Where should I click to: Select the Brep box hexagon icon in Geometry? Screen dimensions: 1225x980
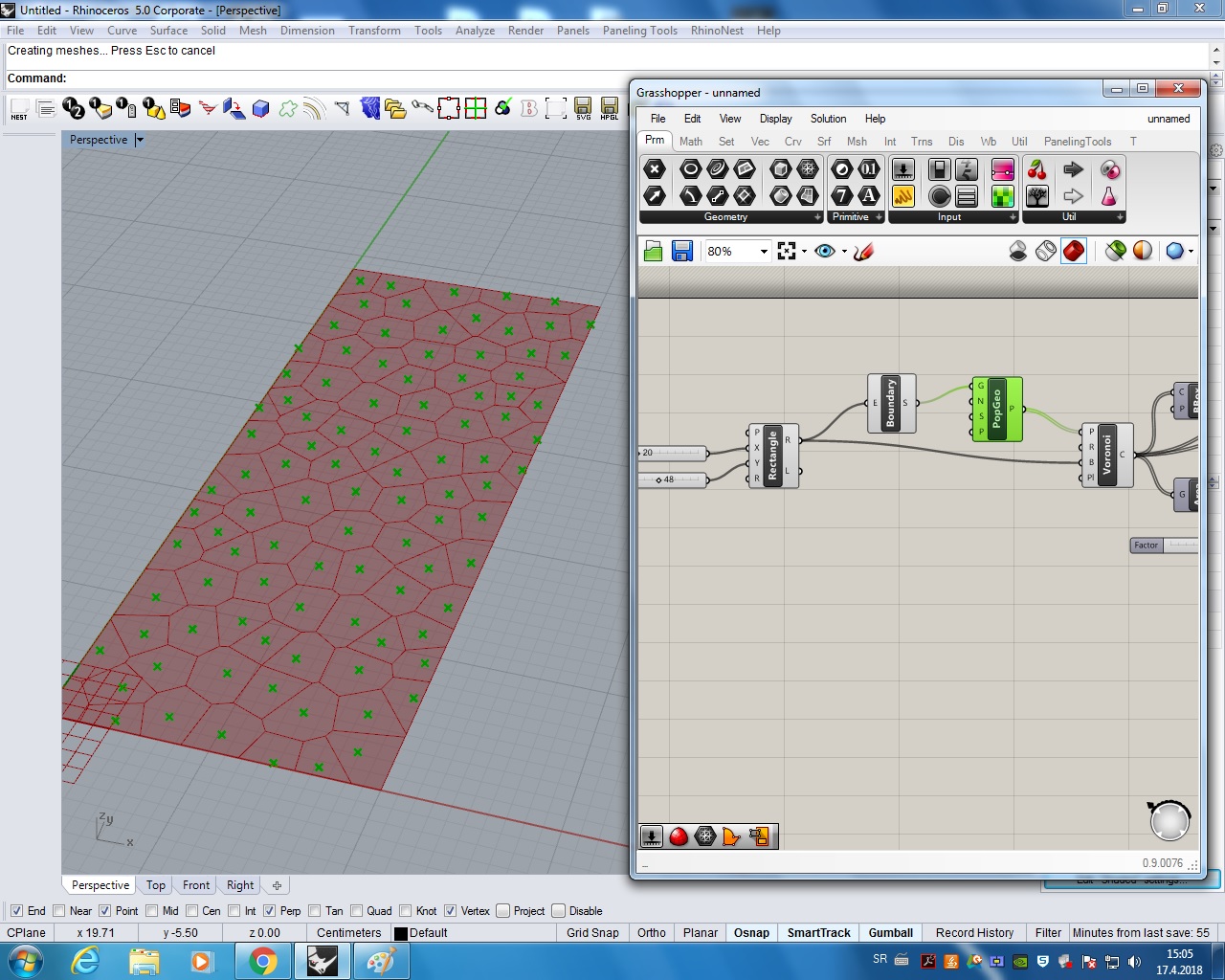[x=781, y=169]
